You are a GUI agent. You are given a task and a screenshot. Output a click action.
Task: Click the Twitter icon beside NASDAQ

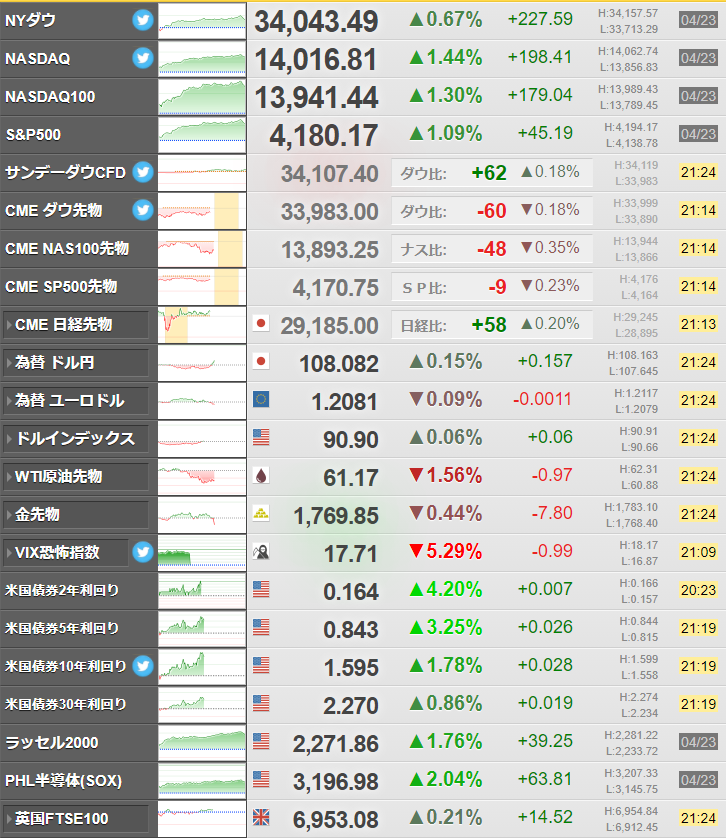pyautogui.click(x=143, y=58)
